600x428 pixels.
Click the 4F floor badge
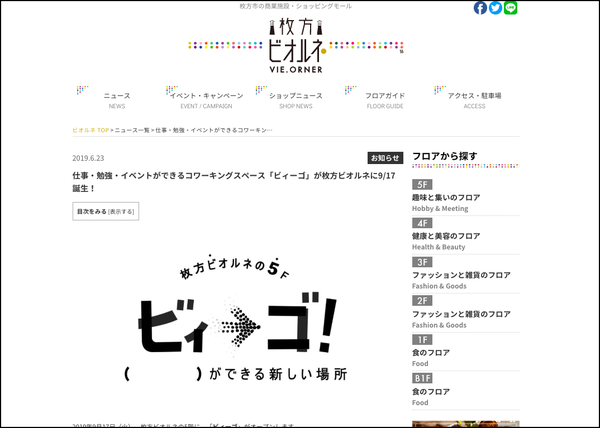pos(422,224)
